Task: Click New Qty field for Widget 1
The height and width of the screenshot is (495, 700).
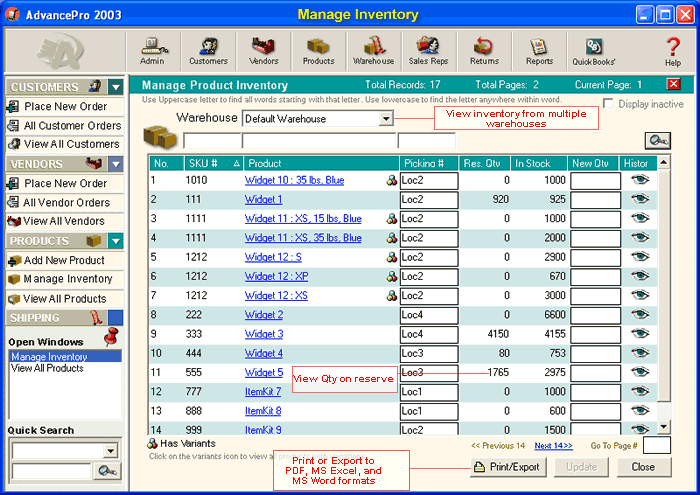Action: (x=595, y=200)
